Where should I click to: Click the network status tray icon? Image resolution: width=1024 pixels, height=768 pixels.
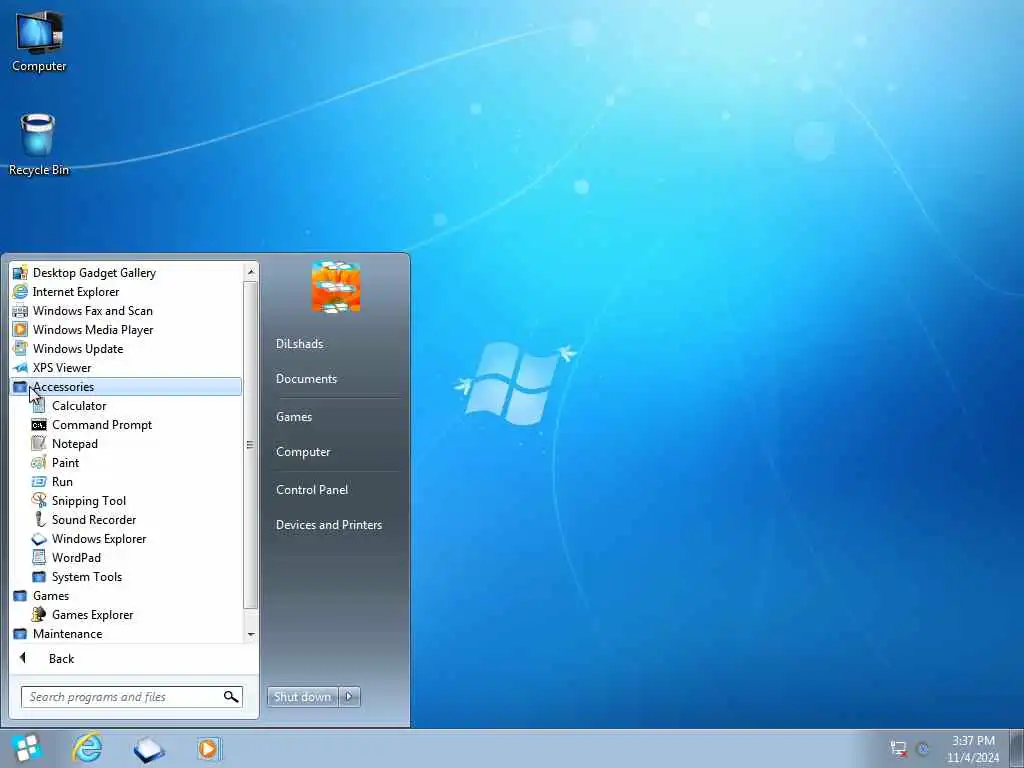899,748
